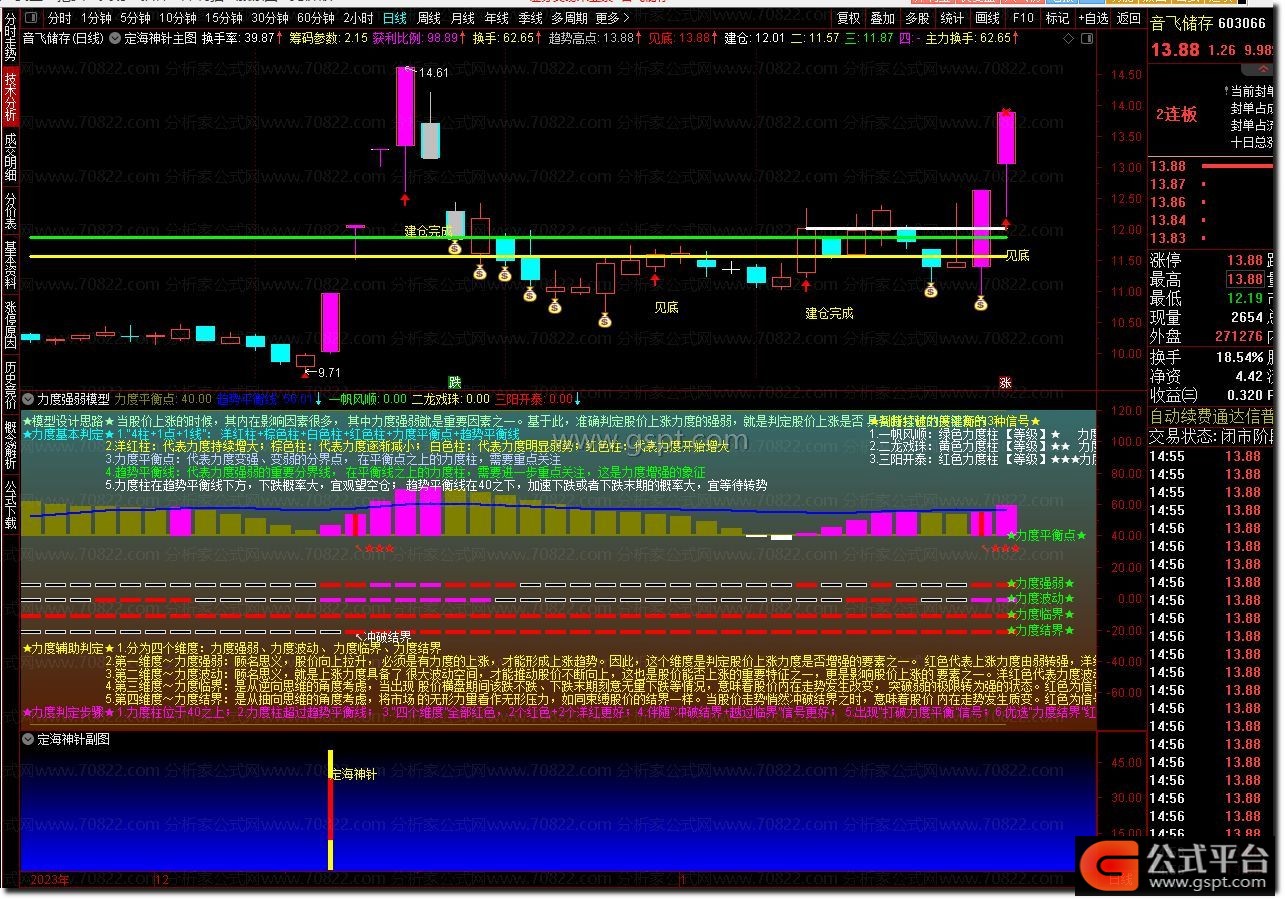
Task: Click the 统计 statistics button
Action: pyautogui.click(x=953, y=18)
